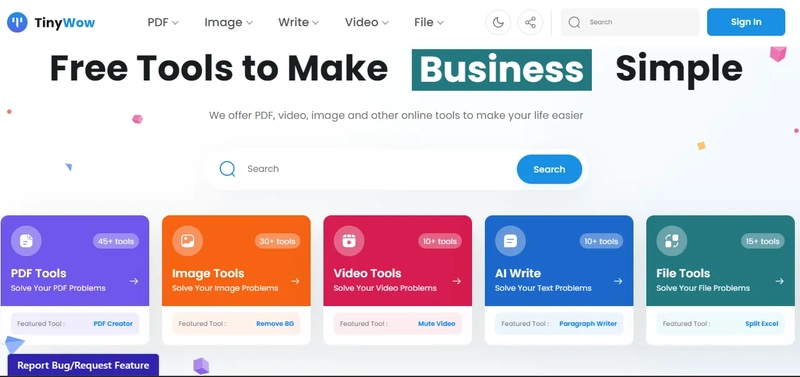Click the Video Tools reel icon
Screen dimensions: 800x377
tap(349, 241)
